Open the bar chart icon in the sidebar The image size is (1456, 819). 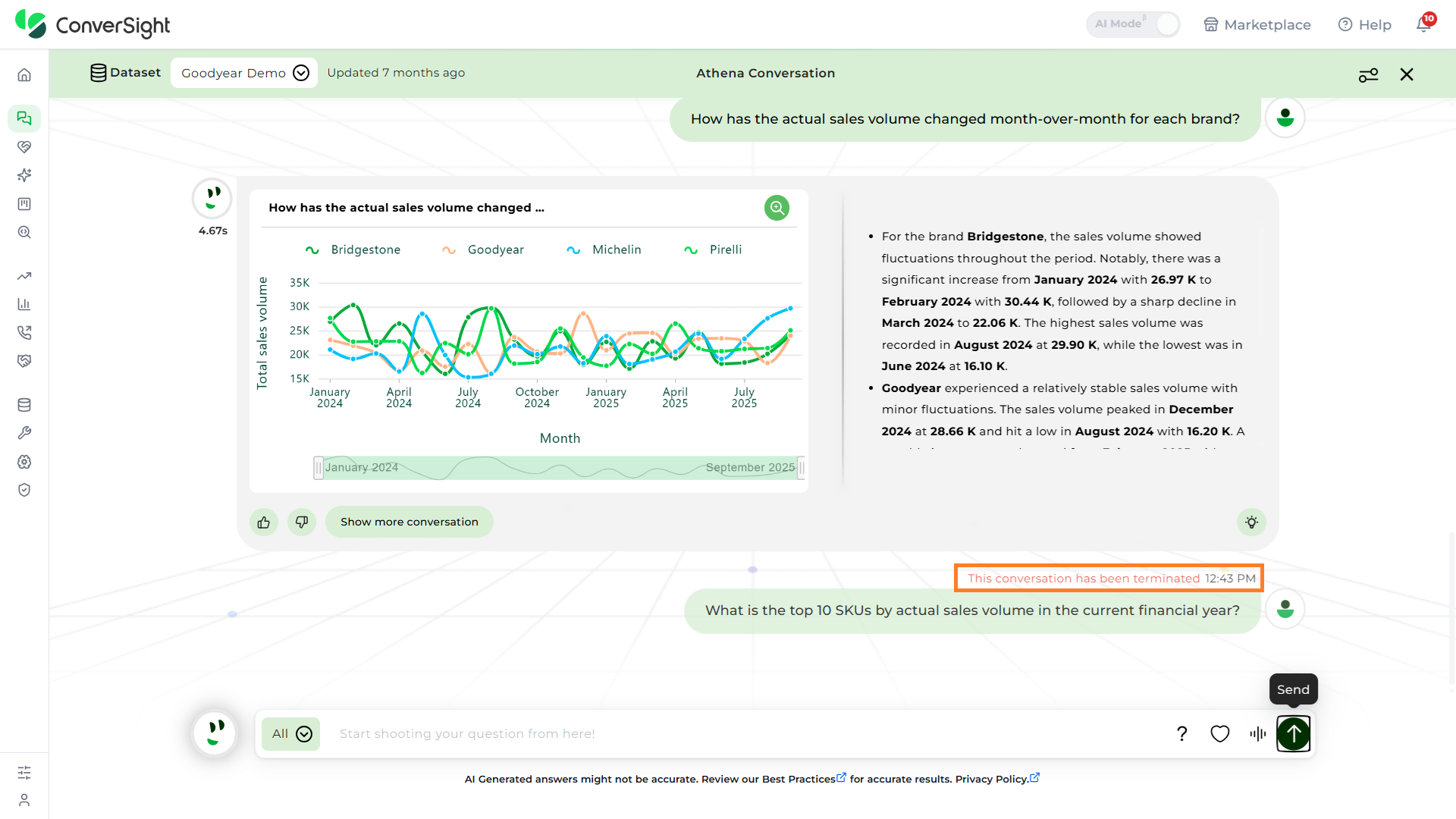pos(24,304)
